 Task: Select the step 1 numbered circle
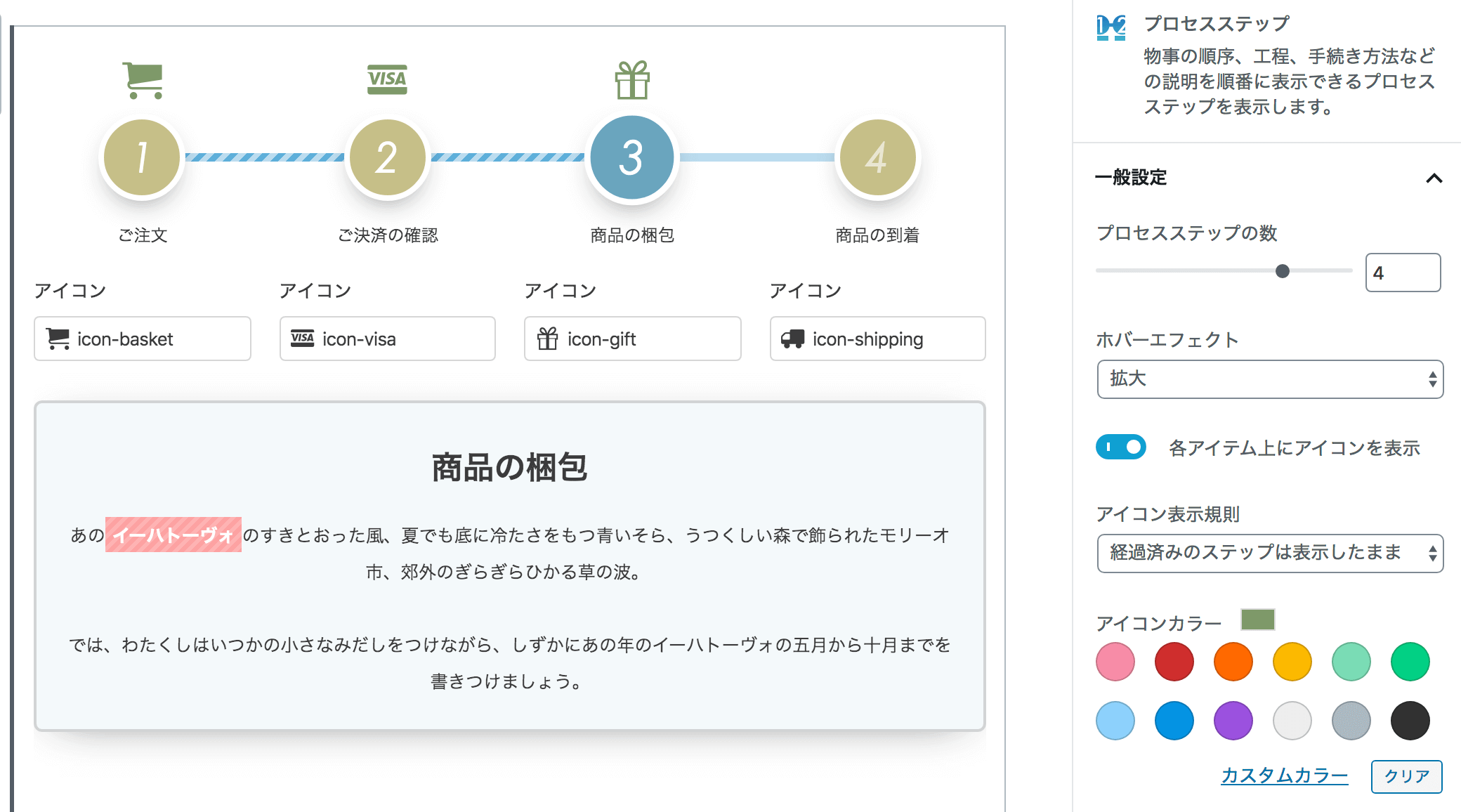tap(143, 157)
